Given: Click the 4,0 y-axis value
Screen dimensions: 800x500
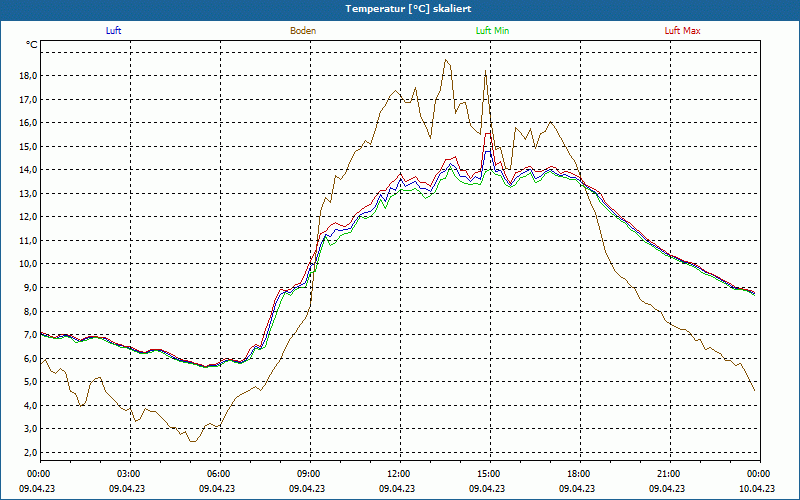Looking at the screenshot, I should [x=30, y=406].
